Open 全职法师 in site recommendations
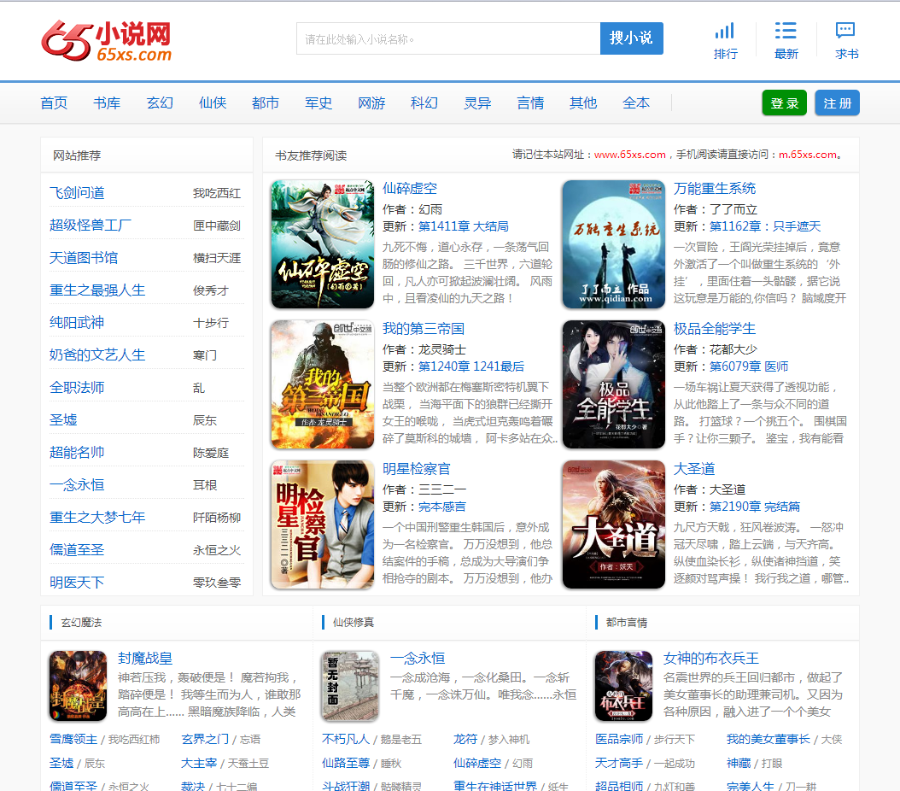Image resolution: width=900 pixels, height=791 pixels. [x=77, y=387]
